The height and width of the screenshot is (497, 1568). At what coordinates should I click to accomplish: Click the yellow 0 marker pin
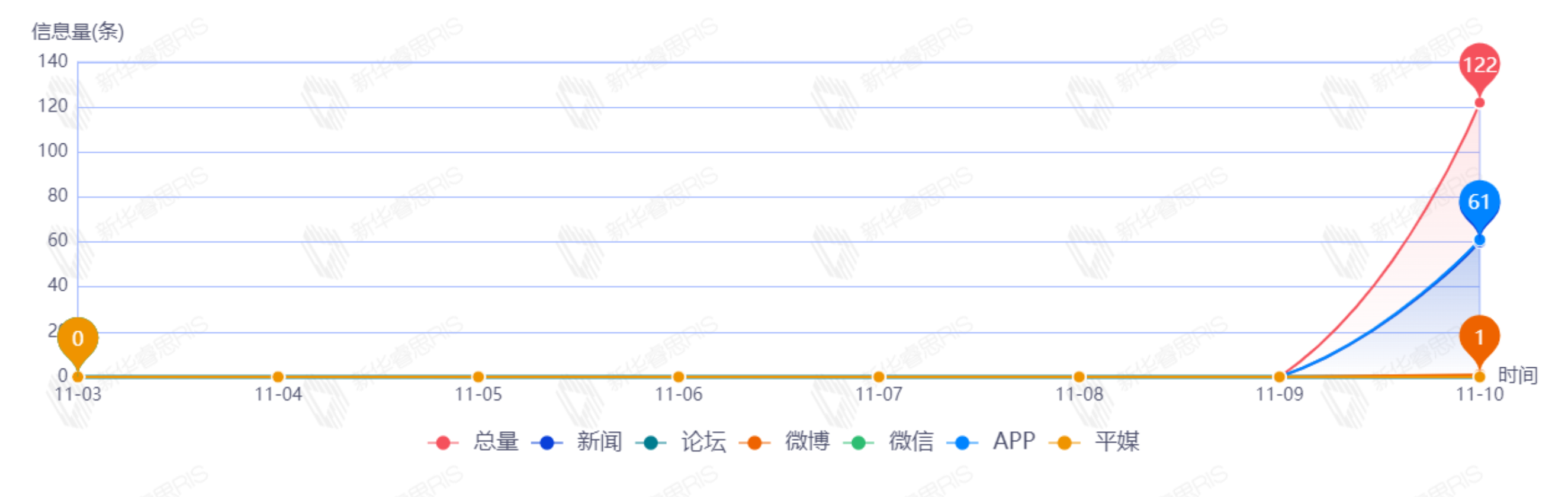78,339
